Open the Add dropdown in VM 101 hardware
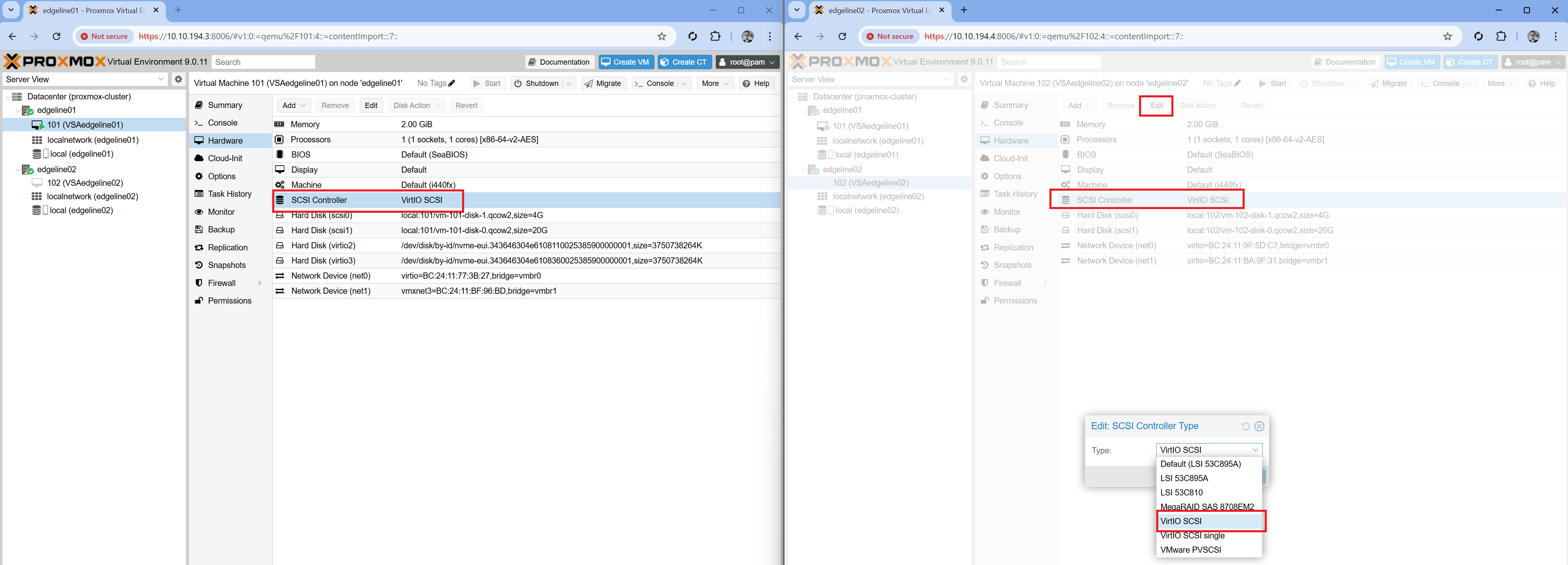Screen dimensions: 1568x565 click(x=294, y=105)
